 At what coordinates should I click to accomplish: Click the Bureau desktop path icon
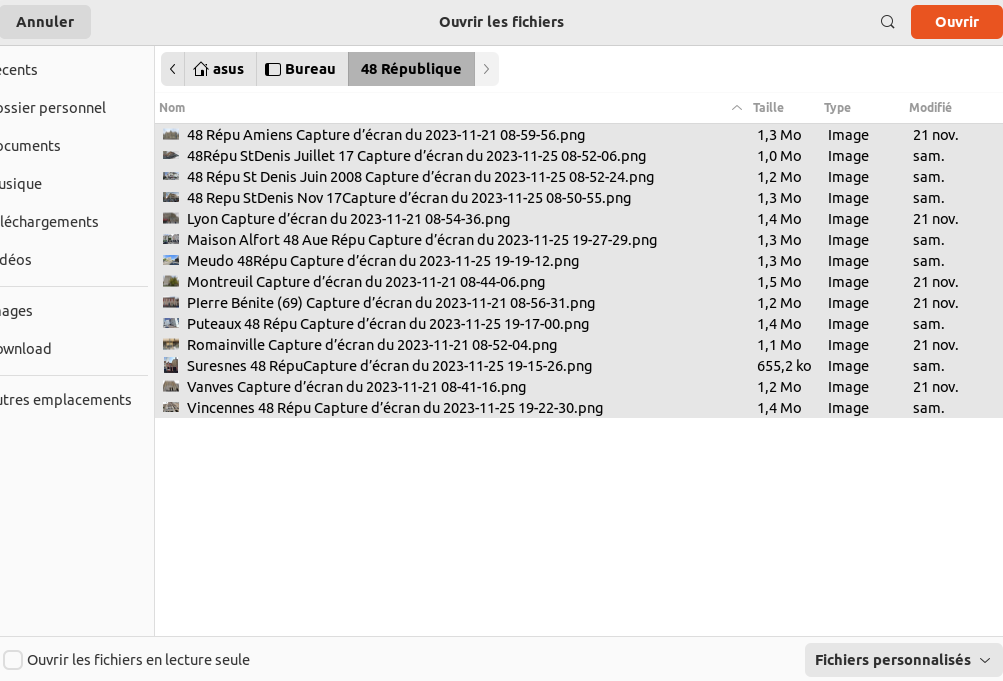tap(272, 69)
